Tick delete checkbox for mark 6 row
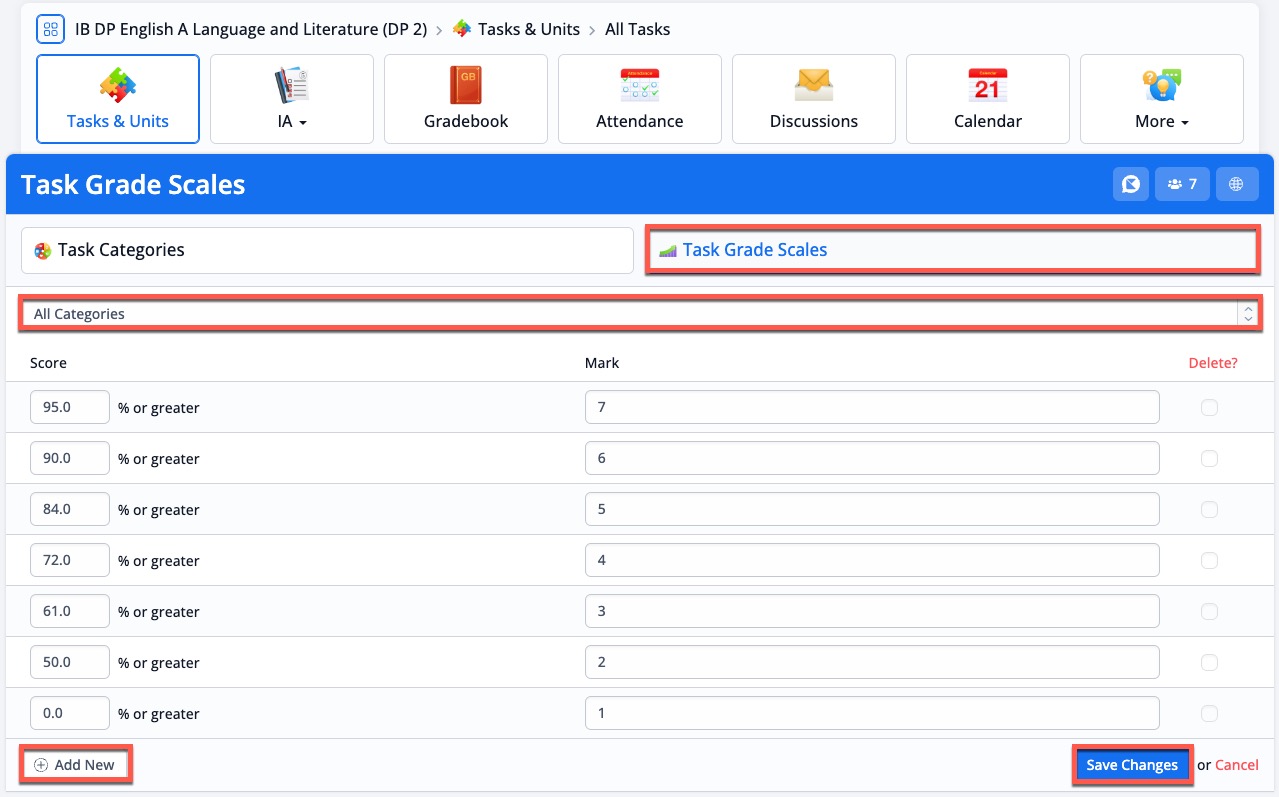The image size is (1279, 797). (x=1209, y=458)
